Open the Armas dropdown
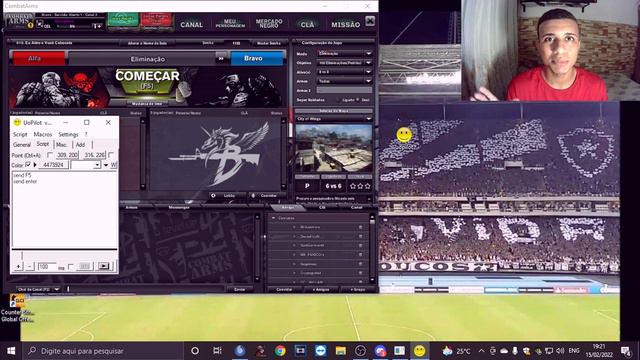 [x=345, y=81]
